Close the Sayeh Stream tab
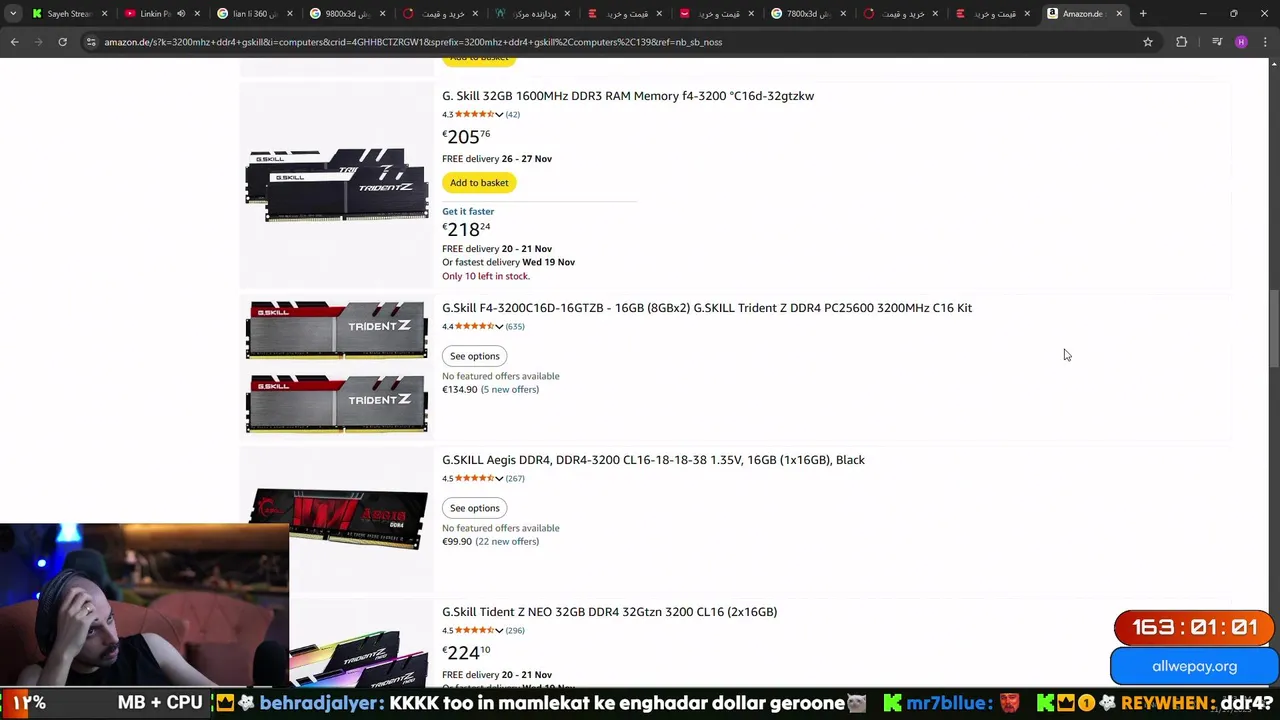 (x=104, y=14)
